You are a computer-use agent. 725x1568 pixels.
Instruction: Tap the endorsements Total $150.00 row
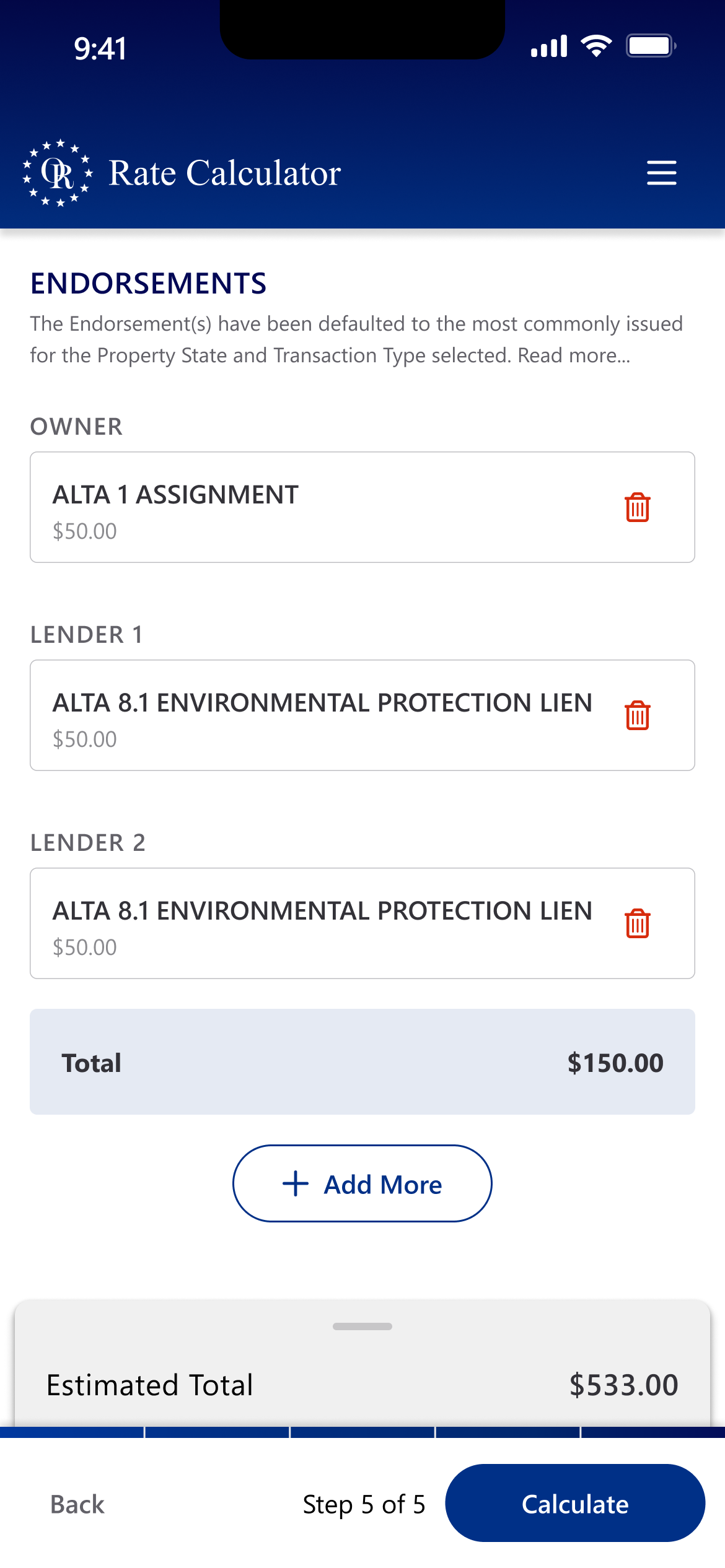362,1063
